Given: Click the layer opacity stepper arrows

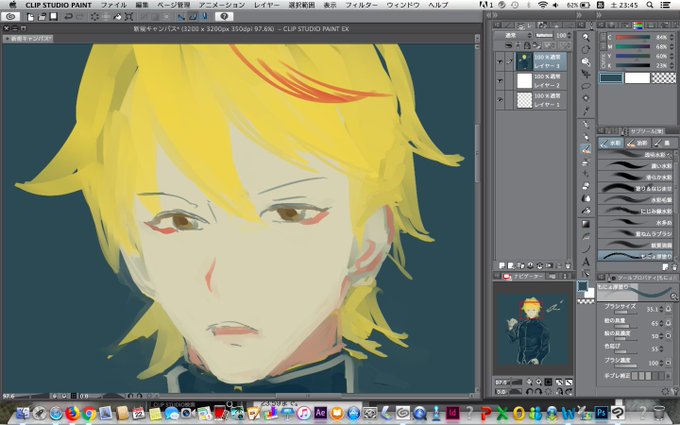Looking at the screenshot, I should tap(569, 35).
